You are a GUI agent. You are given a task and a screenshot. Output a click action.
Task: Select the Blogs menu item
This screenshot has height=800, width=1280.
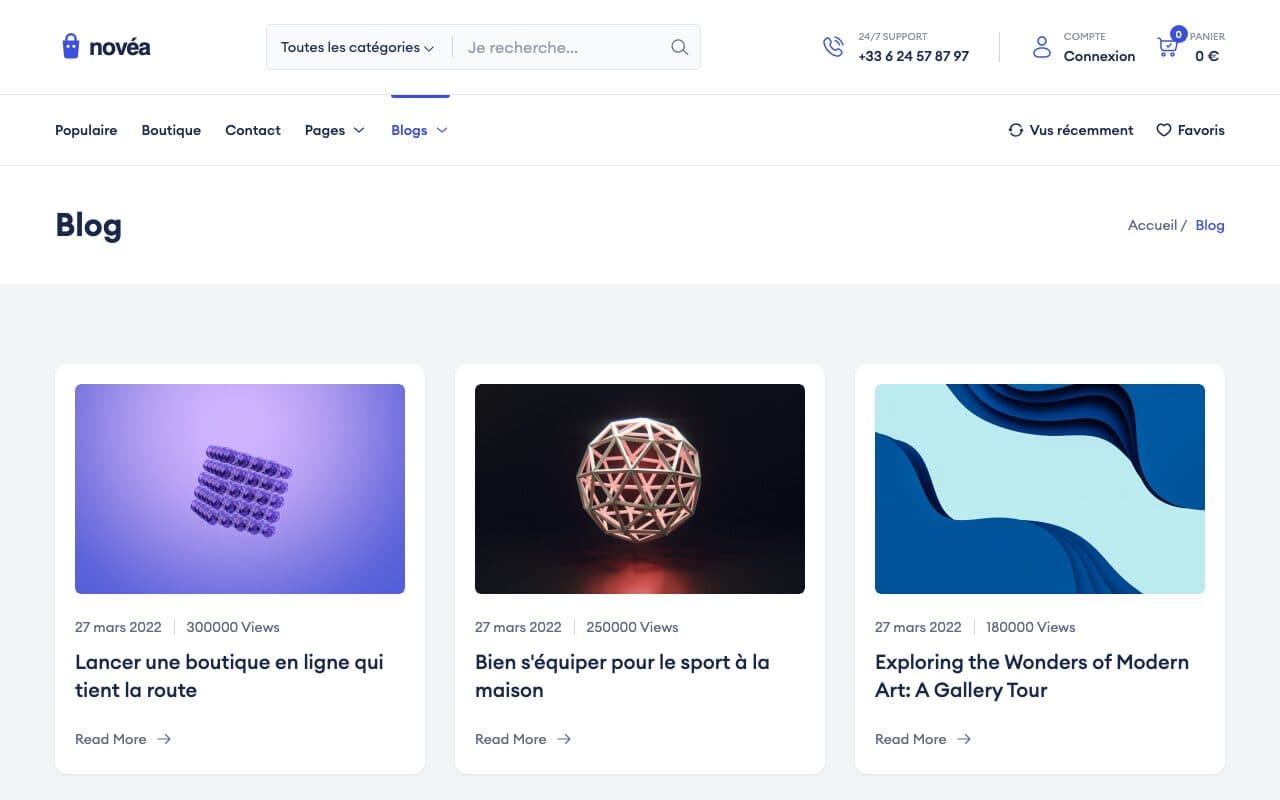coord(409,130)
